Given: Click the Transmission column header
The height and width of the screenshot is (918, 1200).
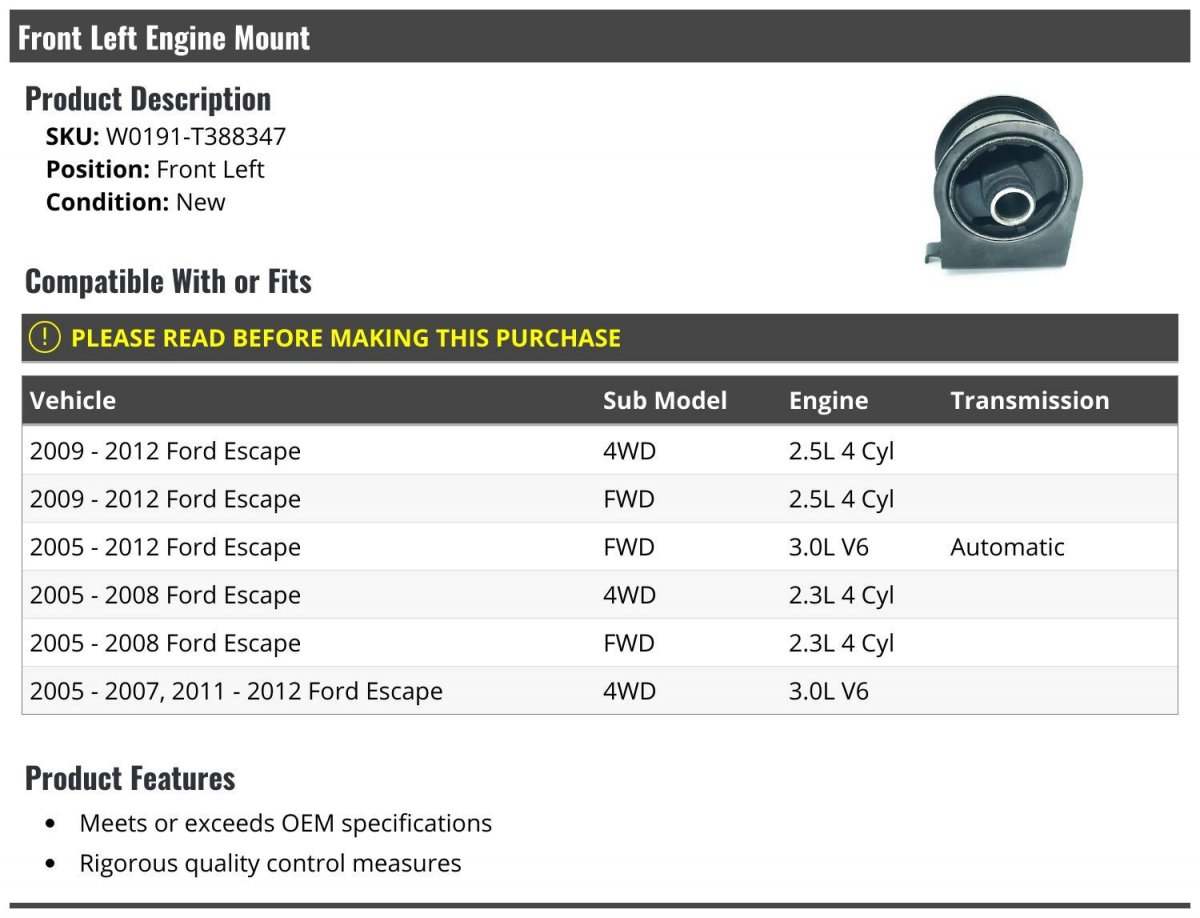Looking at the screenshot, I should click(x=1030, y=401).
